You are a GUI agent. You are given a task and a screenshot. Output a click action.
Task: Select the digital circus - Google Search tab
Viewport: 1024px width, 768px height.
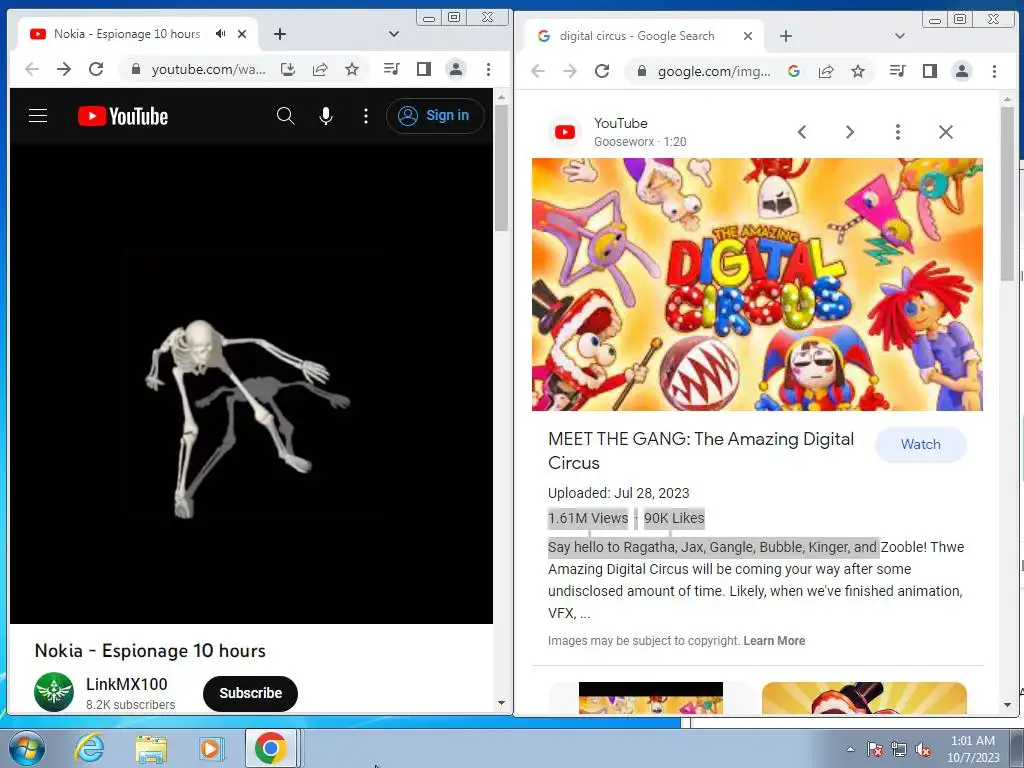[x=637, y=36]
